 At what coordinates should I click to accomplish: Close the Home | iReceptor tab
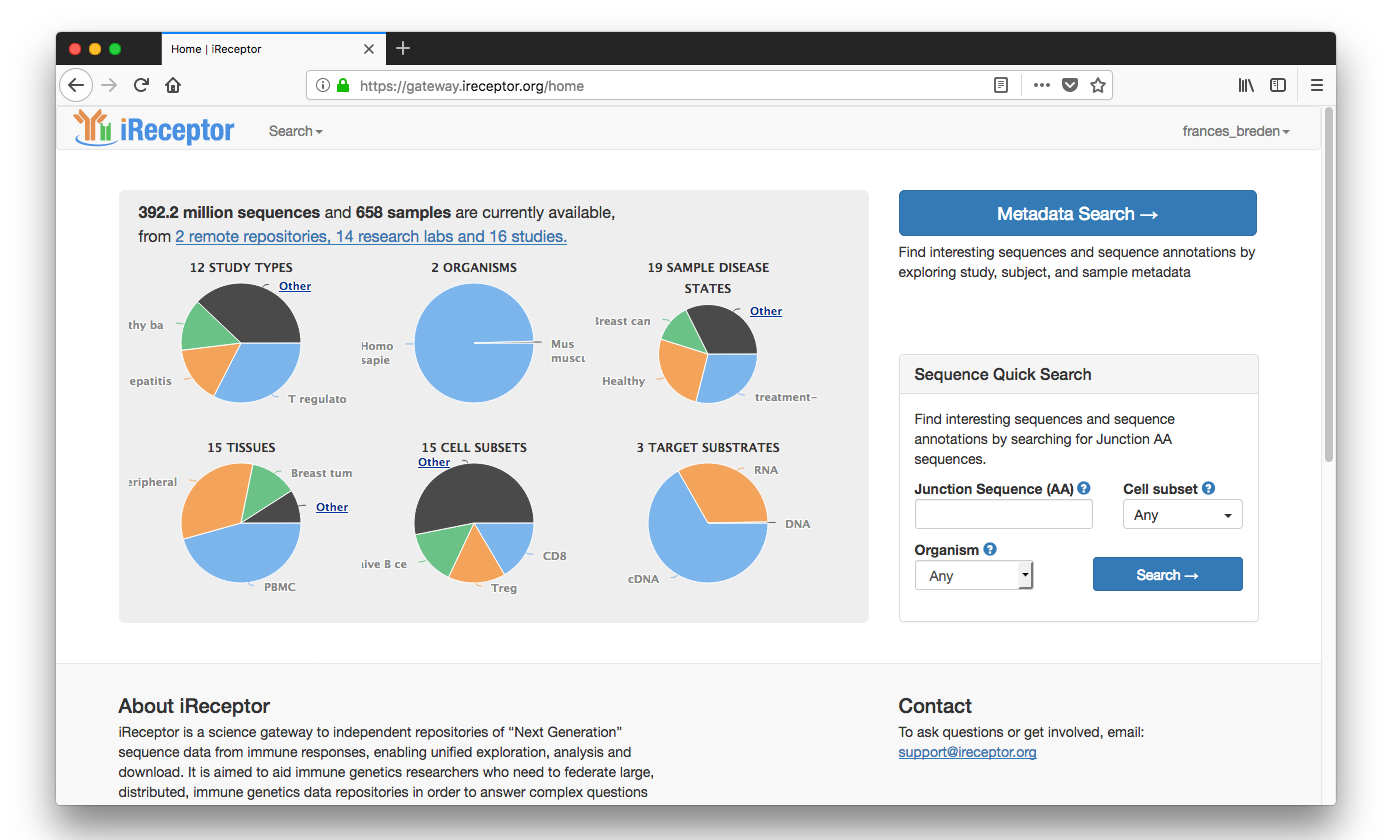click(369, 49)
